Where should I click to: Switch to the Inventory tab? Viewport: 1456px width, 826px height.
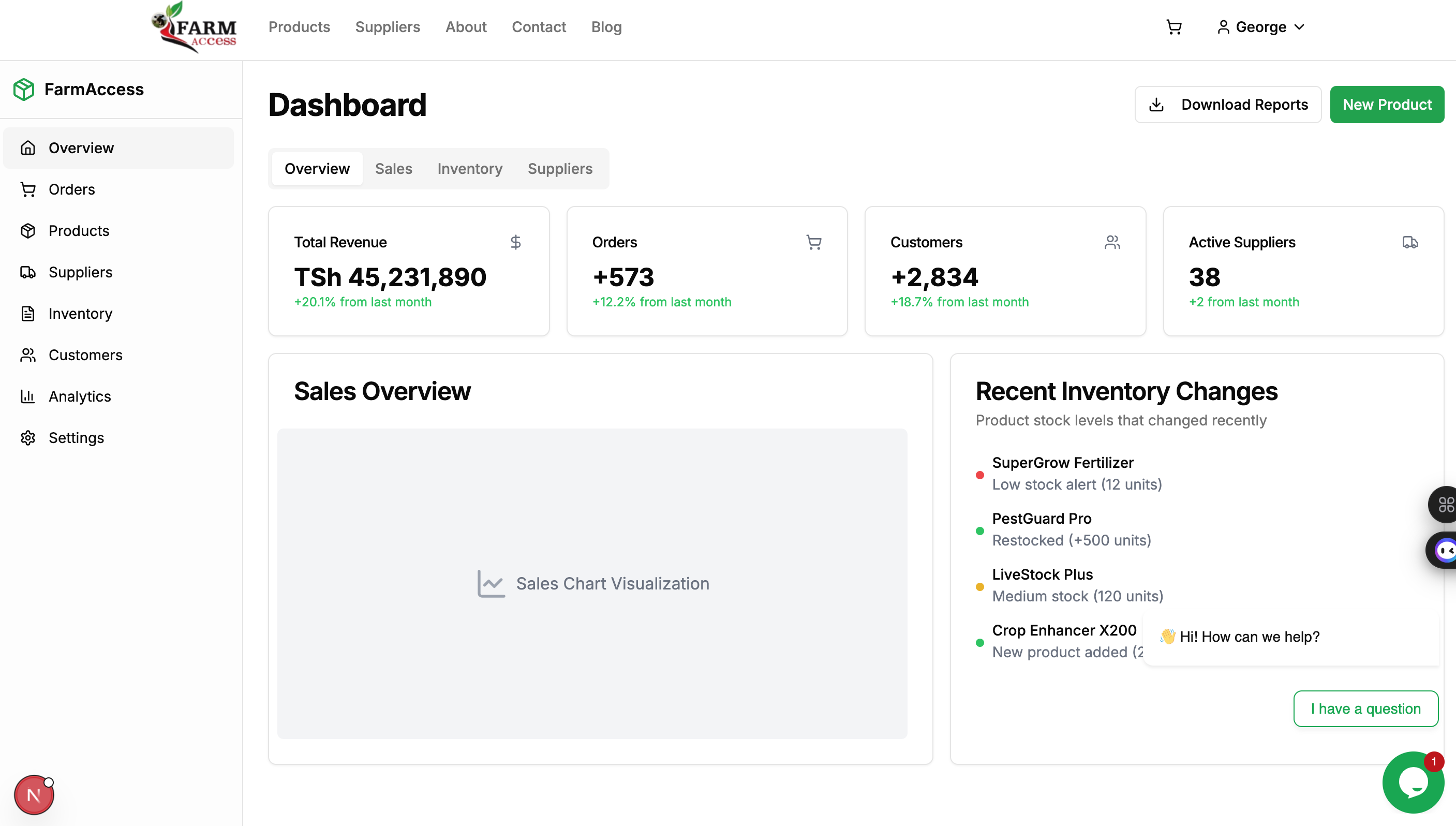click(x=470, y=169)
